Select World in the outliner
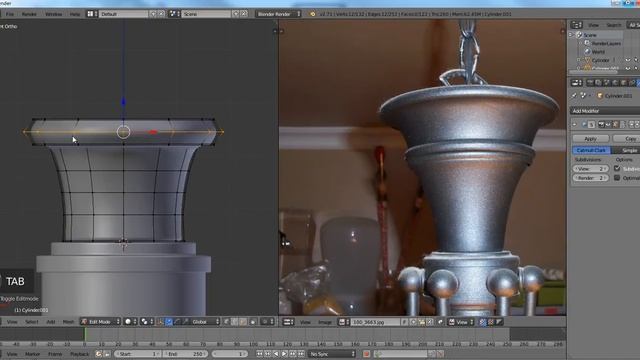This screenshot has height=360, width=640. click(x=598, y=52)
